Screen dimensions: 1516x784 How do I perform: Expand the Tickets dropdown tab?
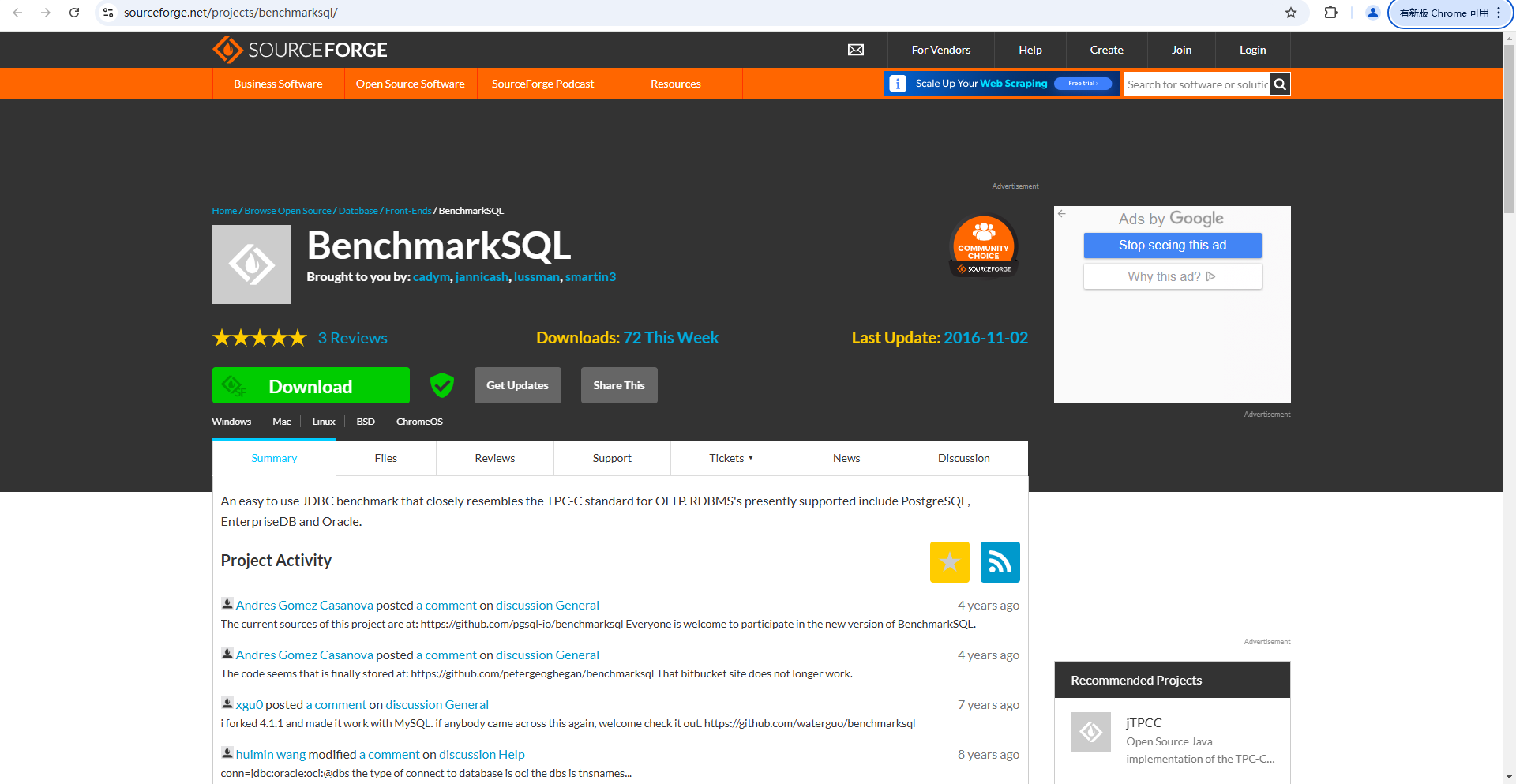tap(732, 458)
